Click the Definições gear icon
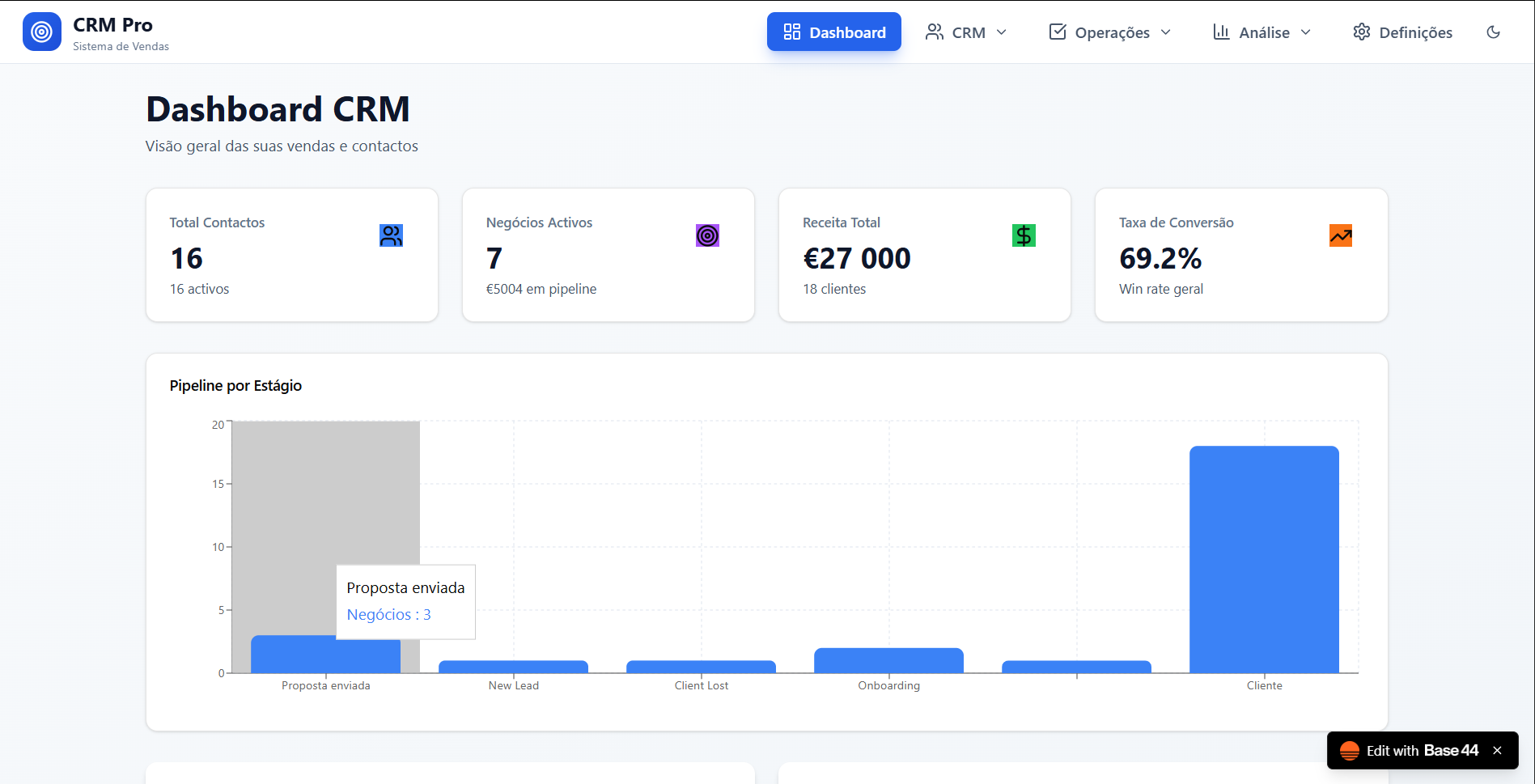The width and height of the screenshot is (1535, 784). [x=1362, y=32]
